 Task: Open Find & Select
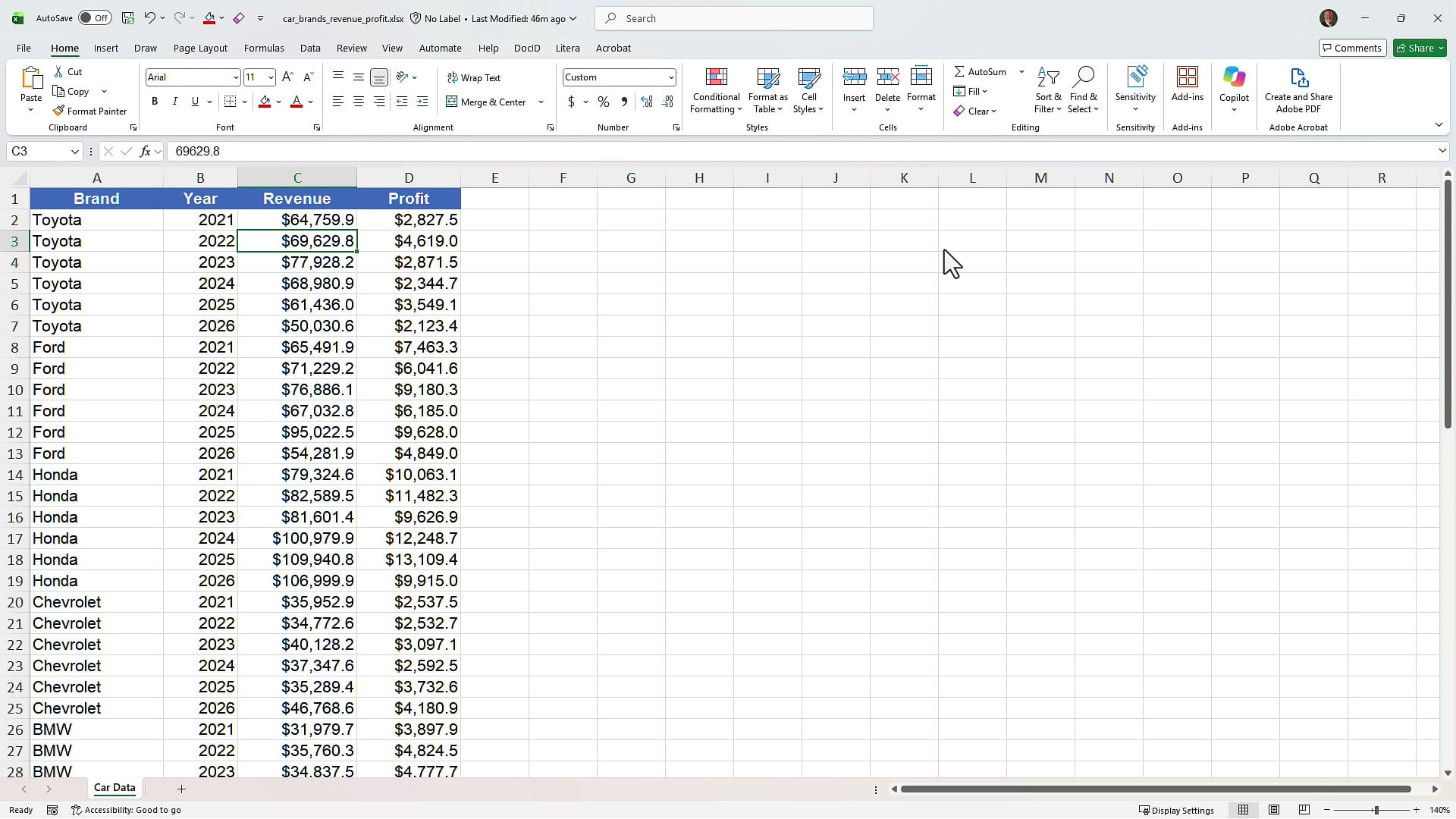[x=1083, y=91]
